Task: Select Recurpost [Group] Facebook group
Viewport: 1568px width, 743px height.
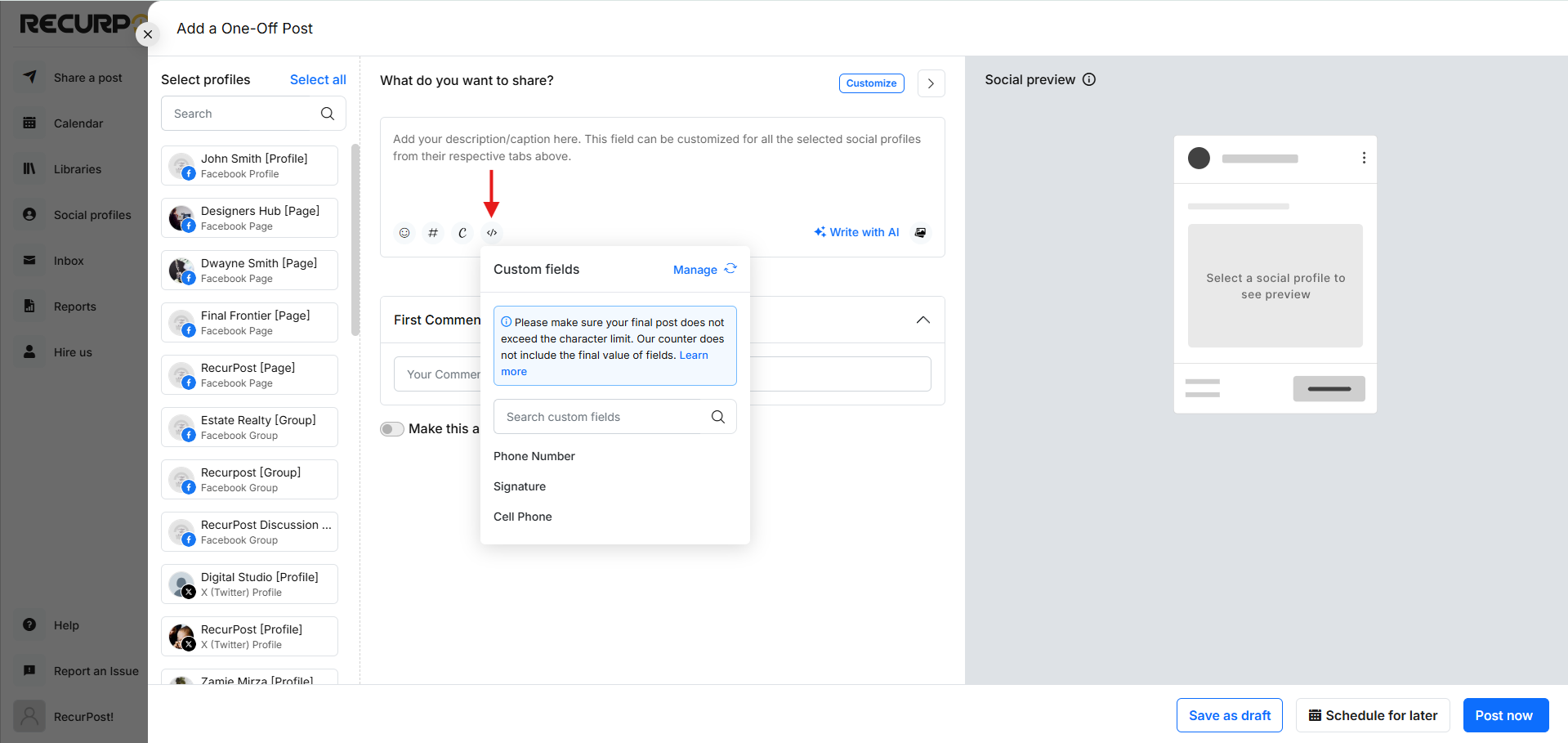Action: pyautogui.click(x=249, y=480)
